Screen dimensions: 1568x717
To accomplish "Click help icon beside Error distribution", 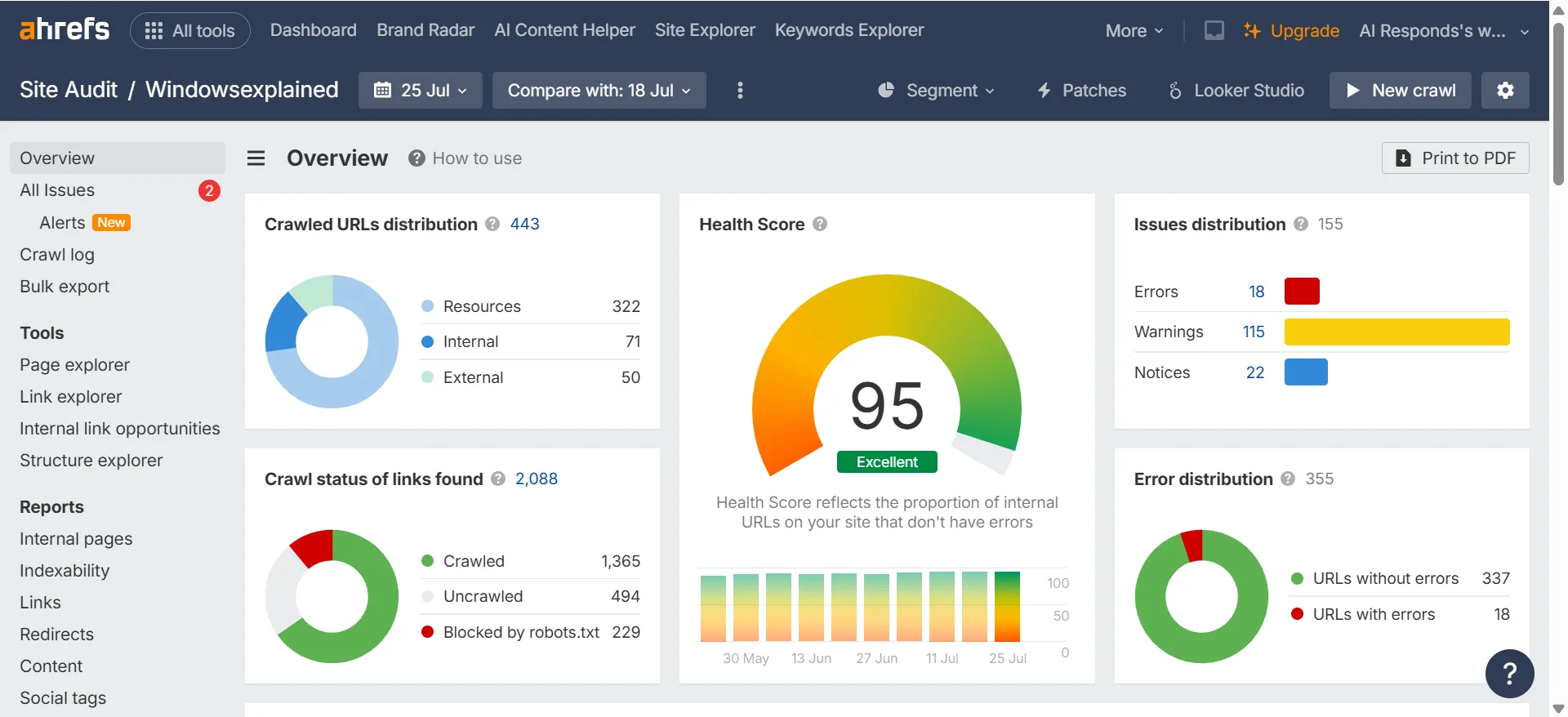I will coord(1288,479).
